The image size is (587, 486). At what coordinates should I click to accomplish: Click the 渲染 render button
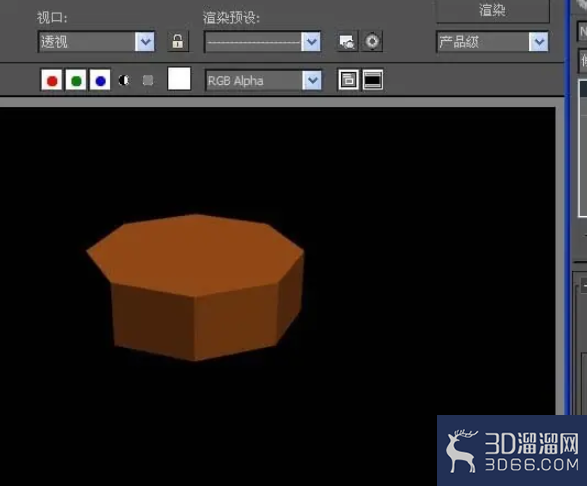[493, 10]
